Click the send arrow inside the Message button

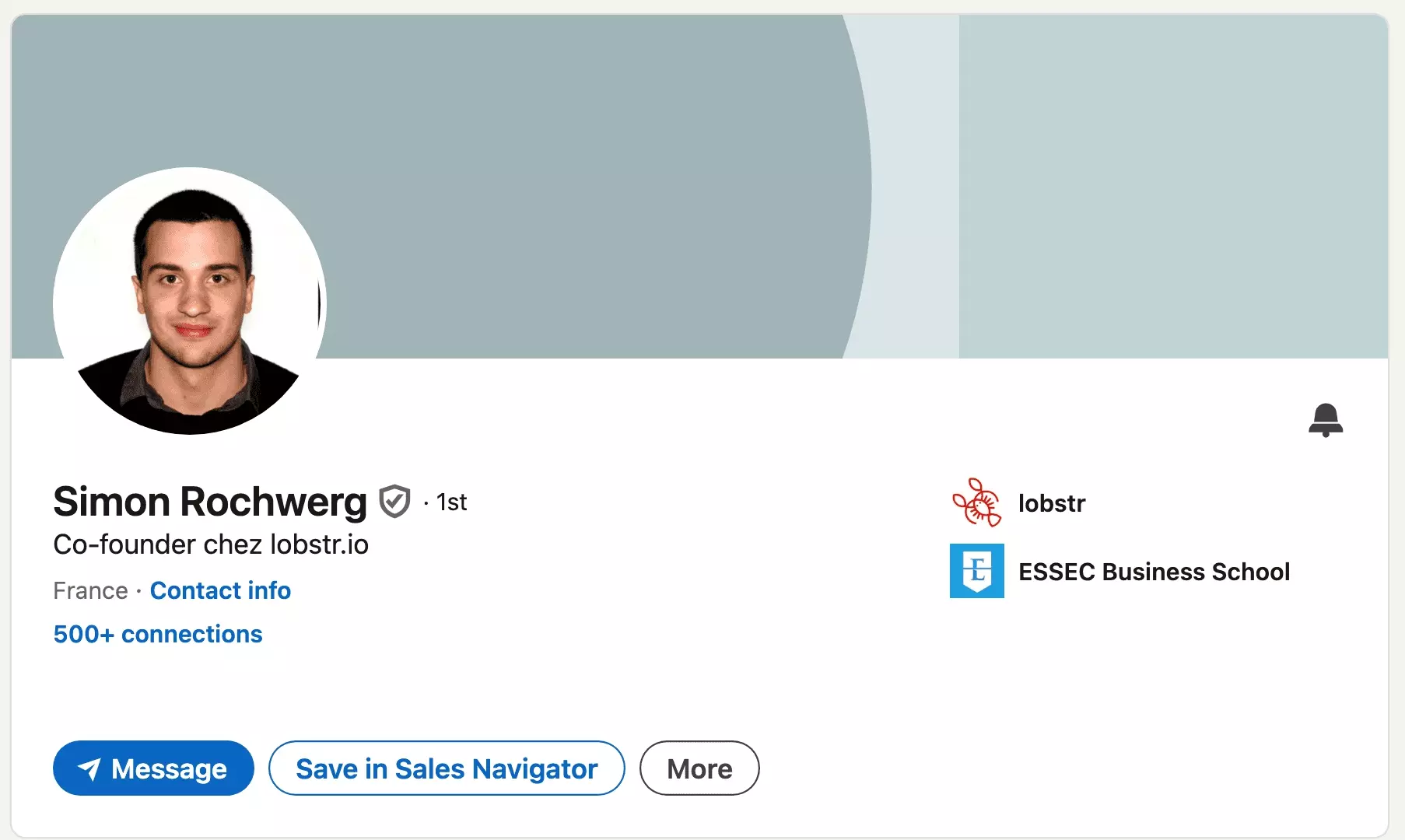pos(91,768)
